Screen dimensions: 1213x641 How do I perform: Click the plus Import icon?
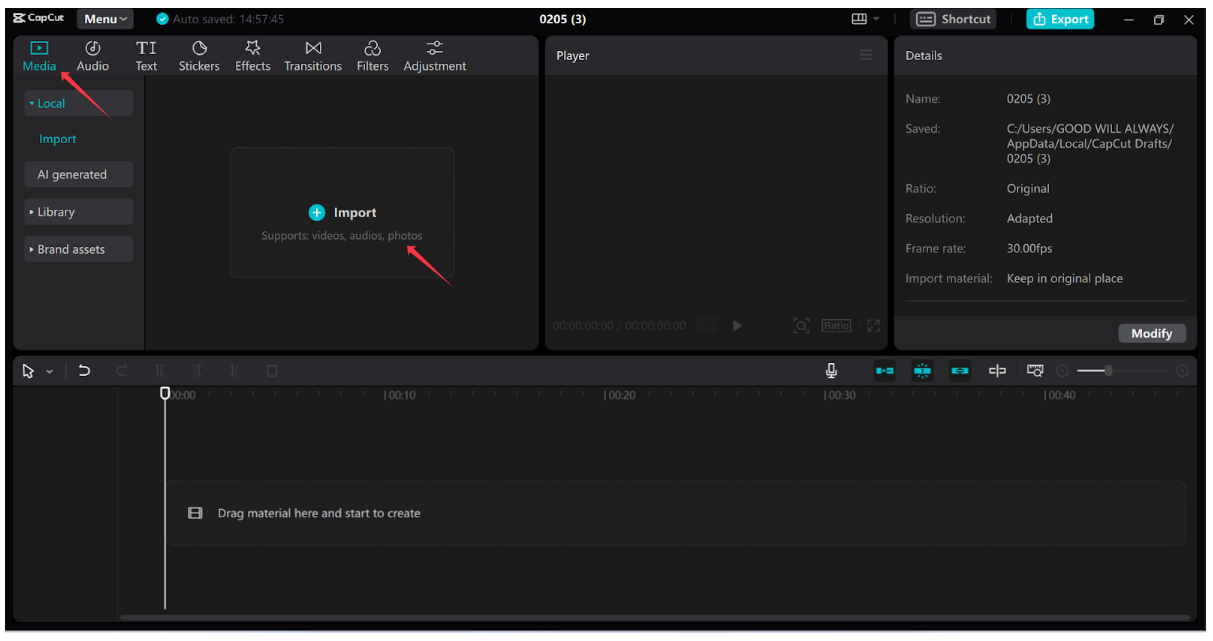click(x=317, y=212)
